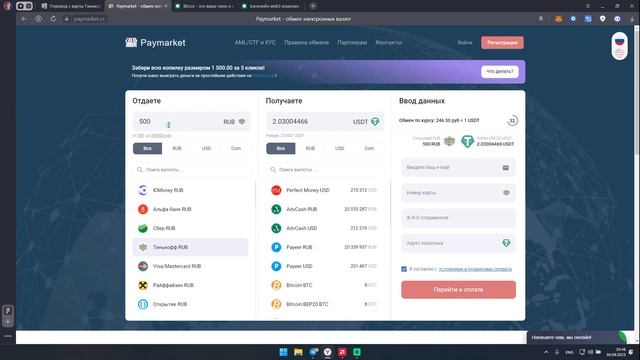Select the RUB filter under Отдаете
The height and width of the screenshot is (360, 640).
point(177,148)
